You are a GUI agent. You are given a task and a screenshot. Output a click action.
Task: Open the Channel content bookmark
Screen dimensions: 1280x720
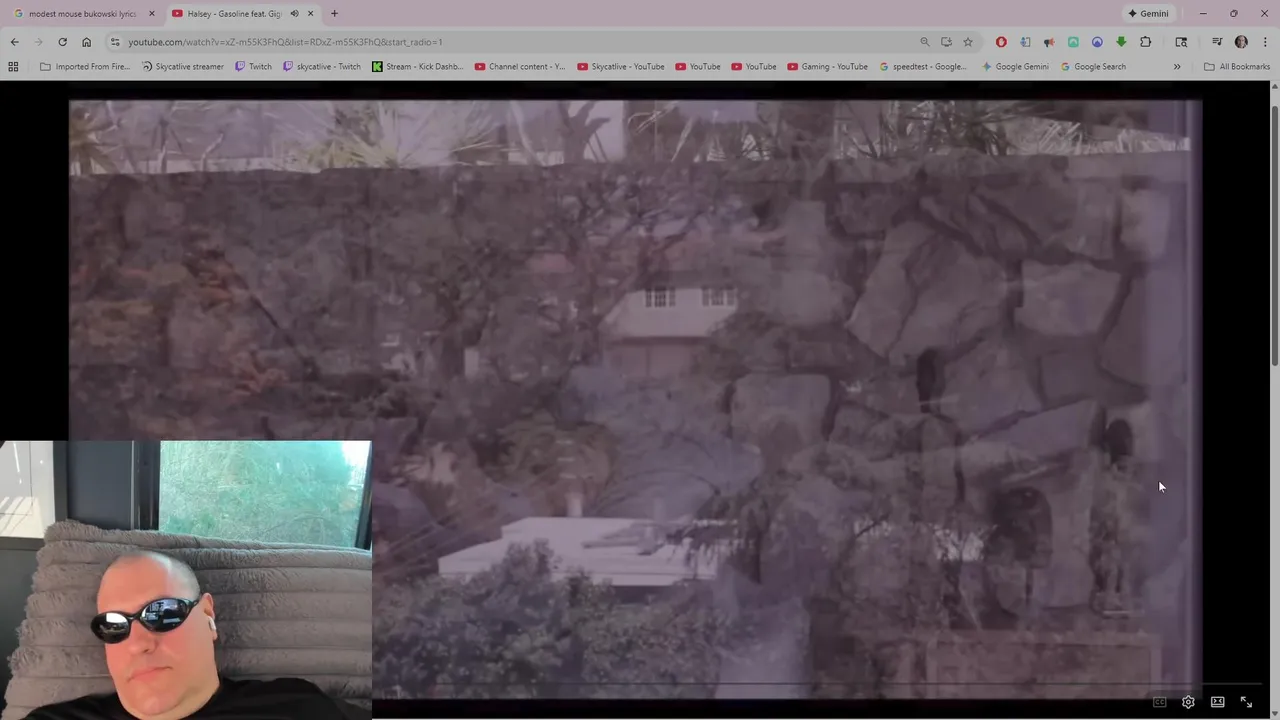520,67
